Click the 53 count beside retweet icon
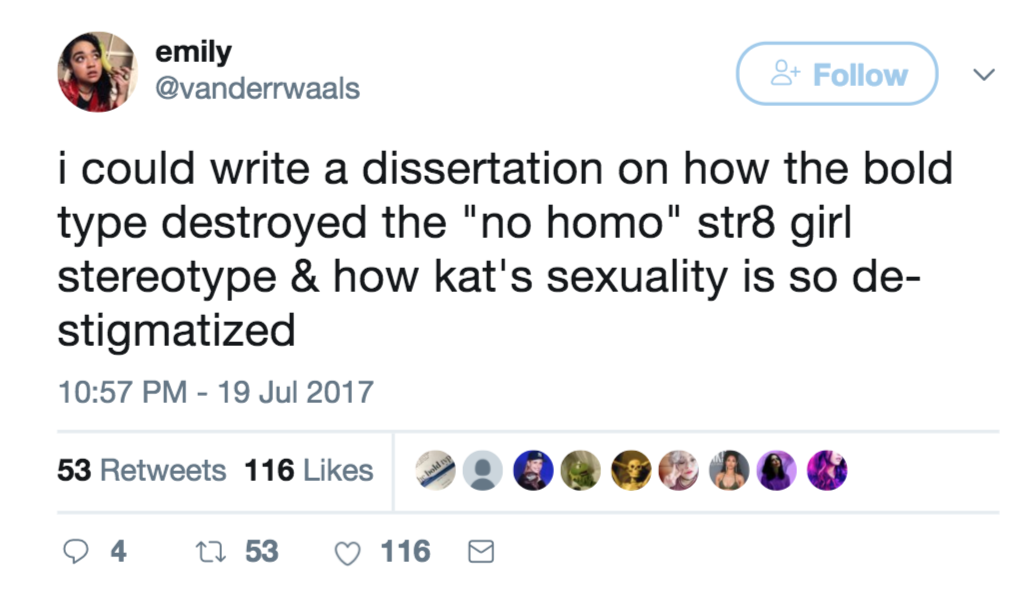The height and width of the screenshot is (600, 1022). [262, 552]
